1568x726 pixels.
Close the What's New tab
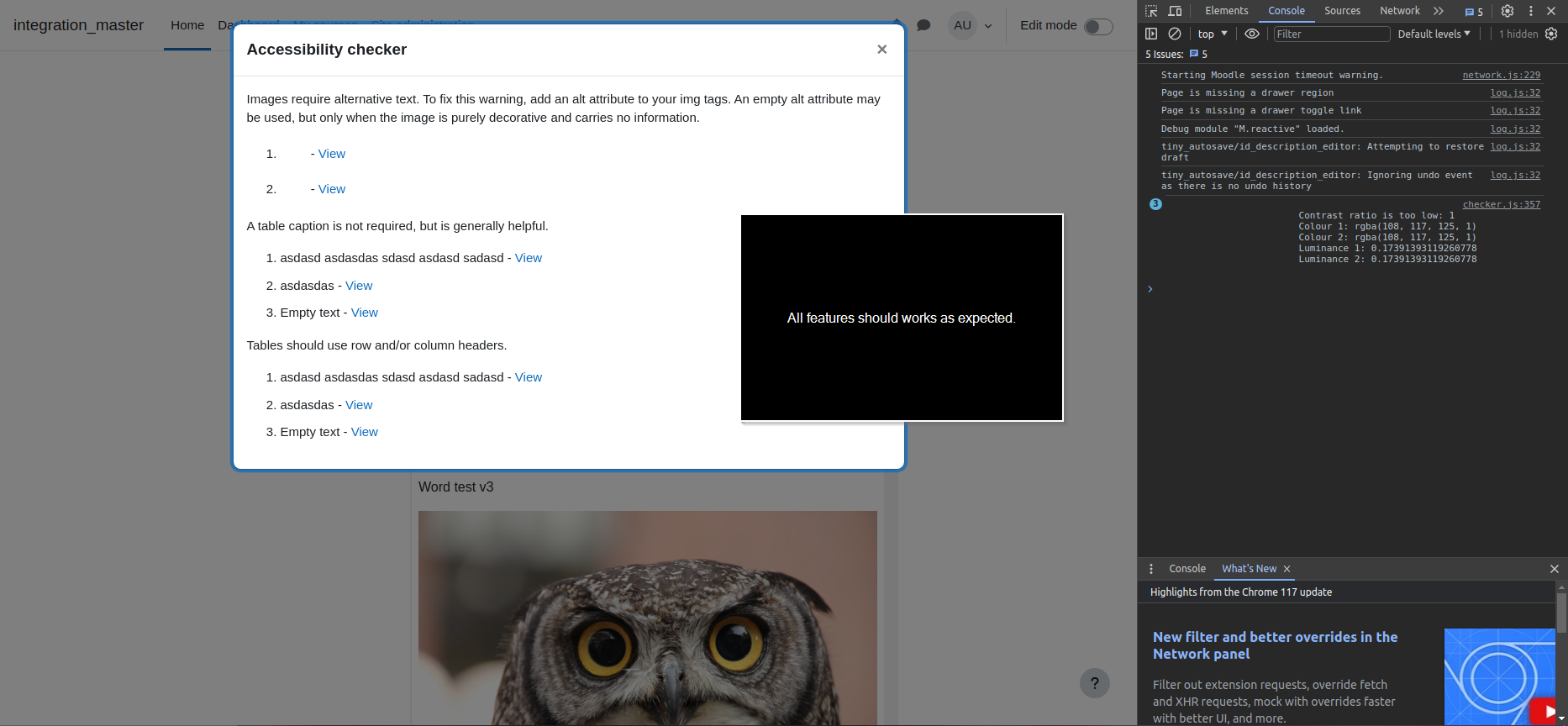[1286, 569]
